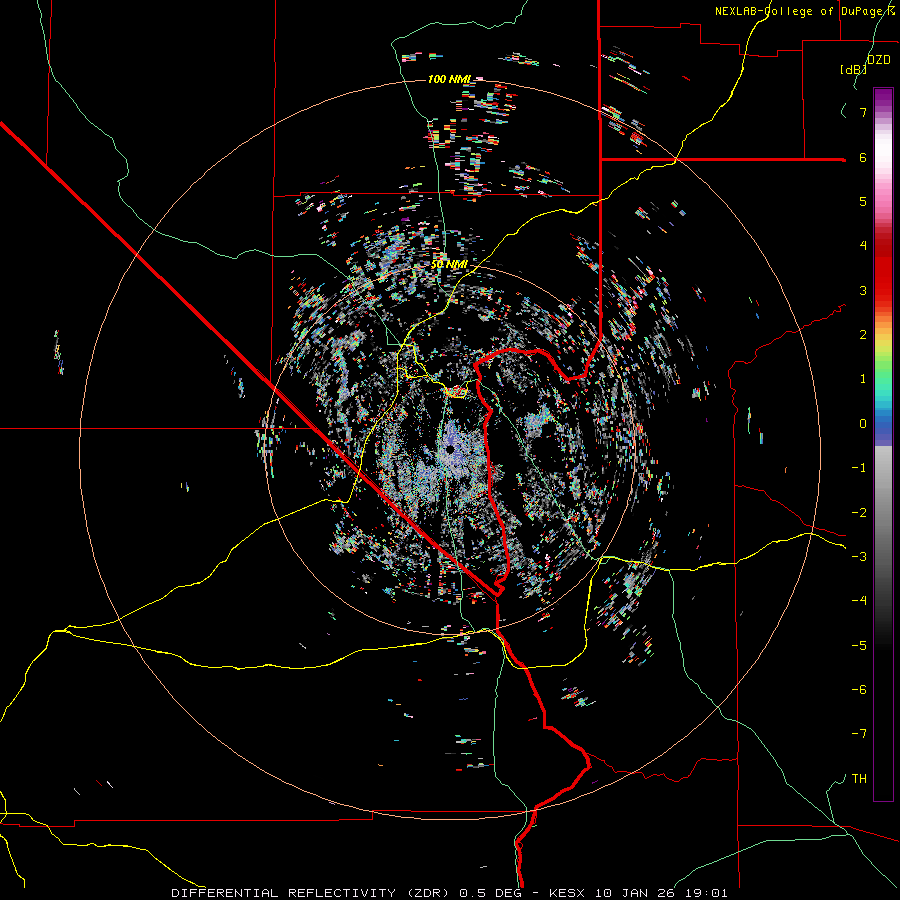Click the -1 legend value
Screen dimensions: 900x900
pyautogui.click(x=859, y=468)
